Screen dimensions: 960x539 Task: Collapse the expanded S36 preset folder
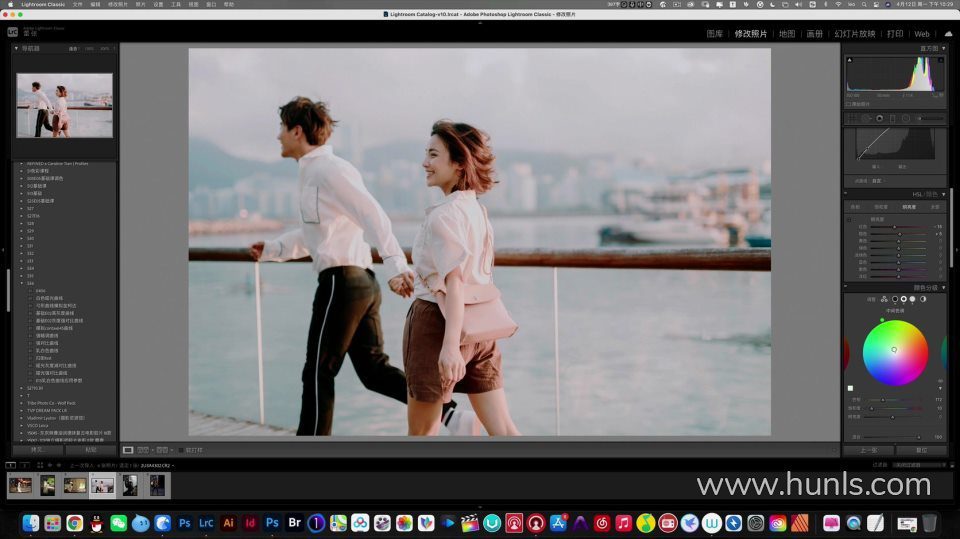pyautogui.click(x=22, y=284)
